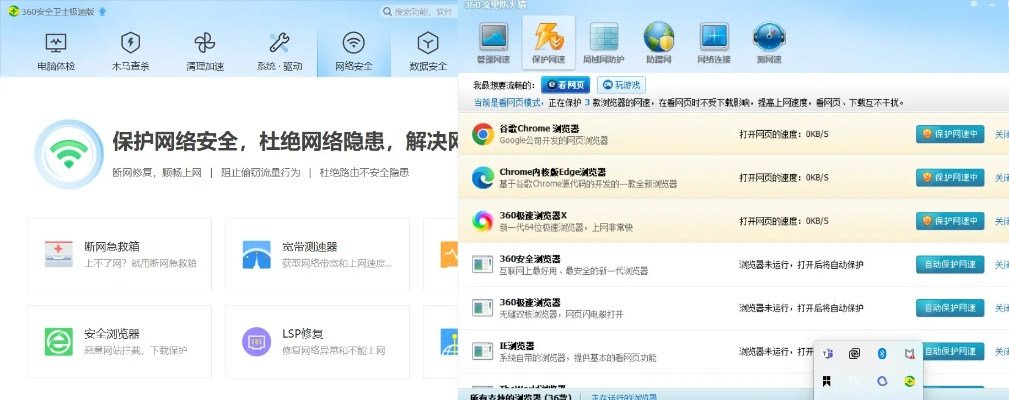Toggle 保护网速中 for 360极速浏览器X
The height and width of the screenshot is (400, 1009).
pyautogui.click(x=950, y=221)
